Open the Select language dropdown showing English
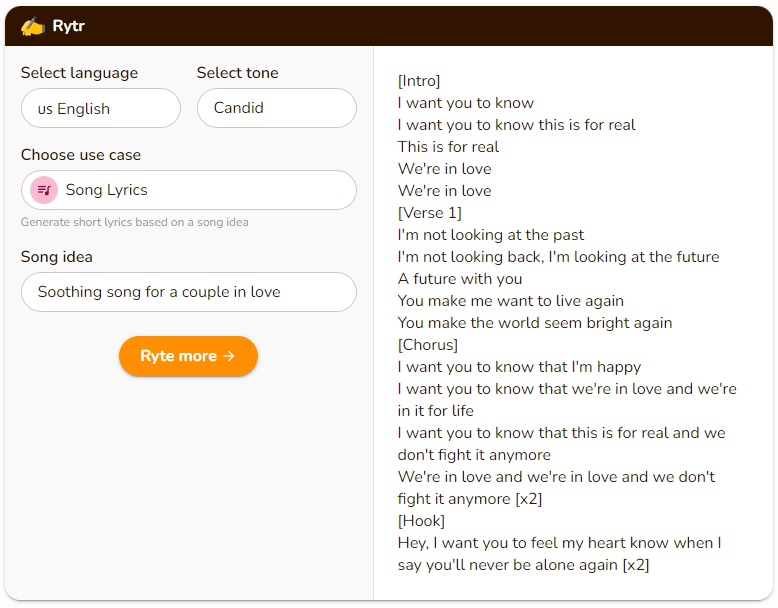Screen dimensions: 778x608 (101, 108)
